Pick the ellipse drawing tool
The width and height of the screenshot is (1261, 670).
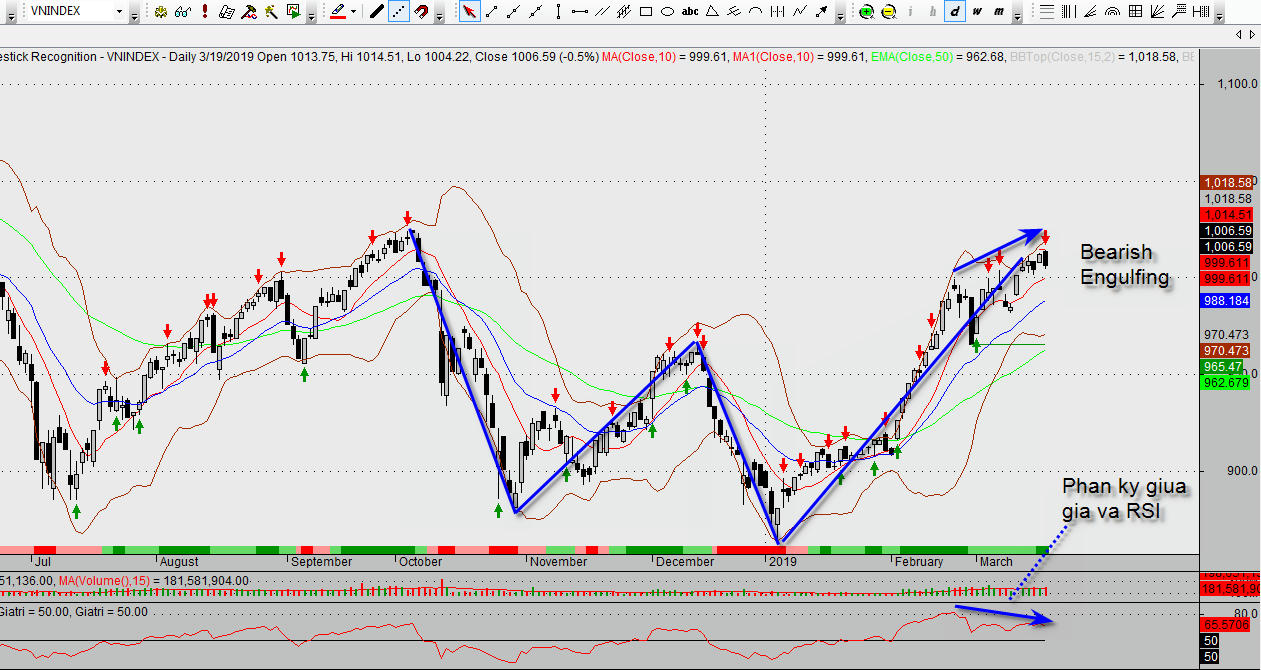[x=667, y=12]
